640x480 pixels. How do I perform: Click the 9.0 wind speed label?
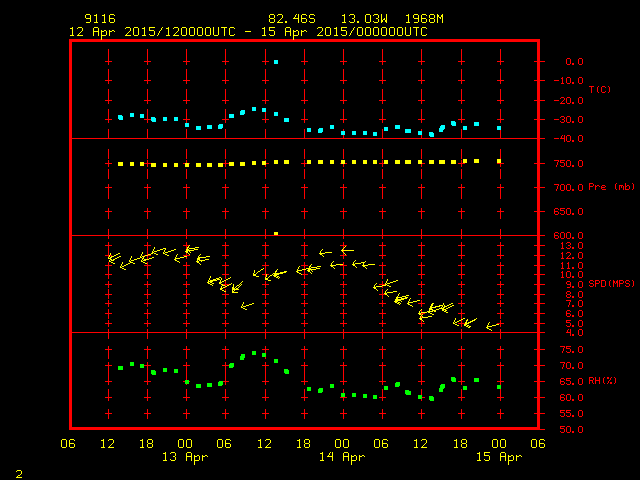pos(574,284)
